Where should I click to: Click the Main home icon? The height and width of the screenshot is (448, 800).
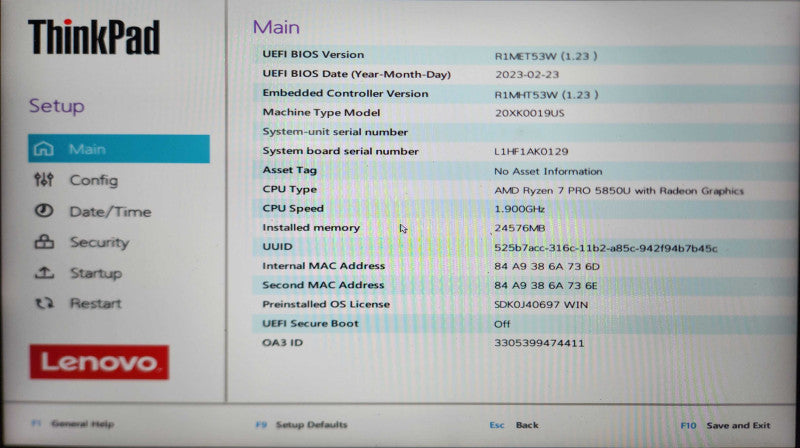pos(43,149)
